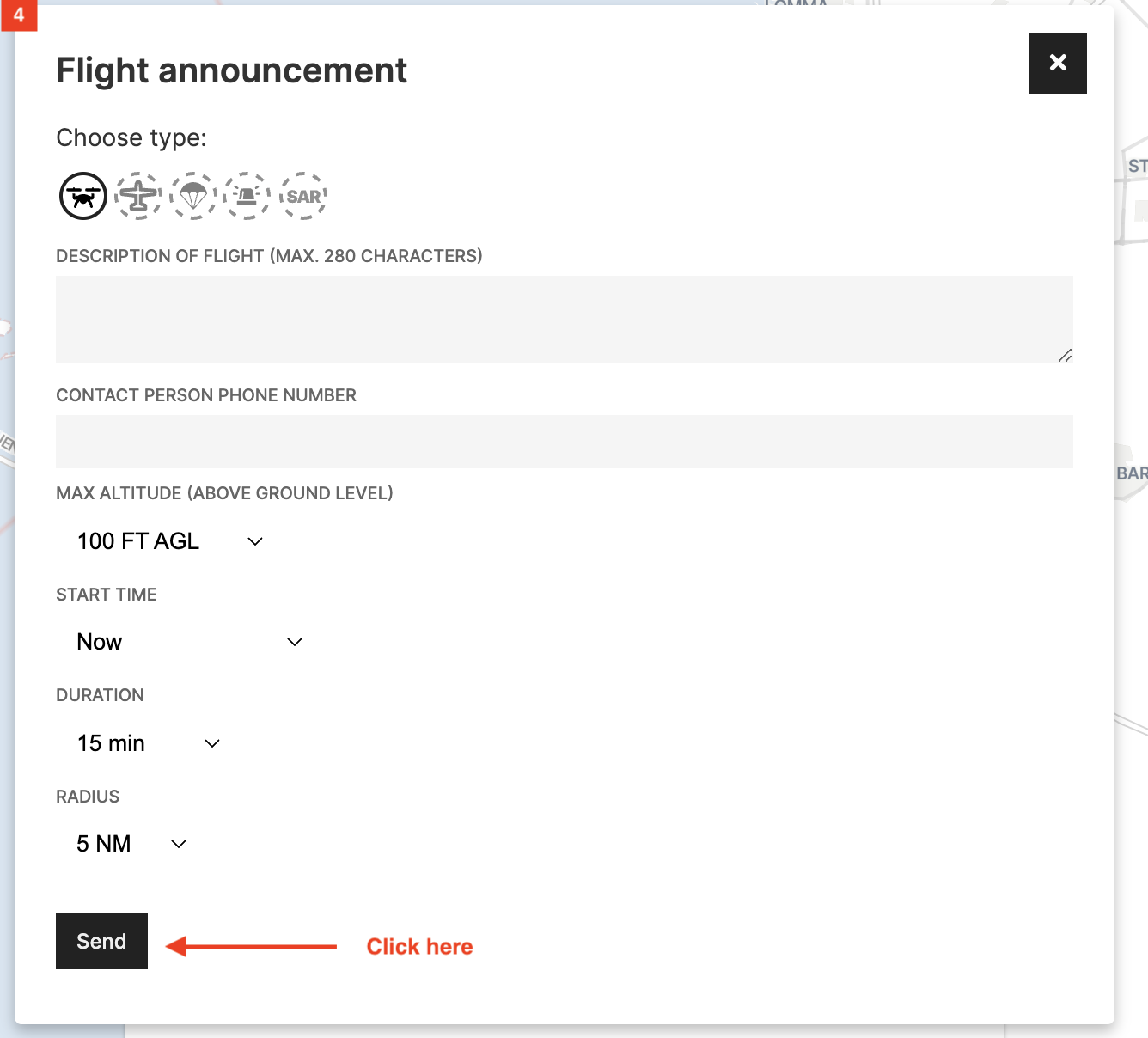Choose the SAR flight type icon
Image resolution: width=1148 pixels, height=1038 pixels.
click(x=303, y=196)
